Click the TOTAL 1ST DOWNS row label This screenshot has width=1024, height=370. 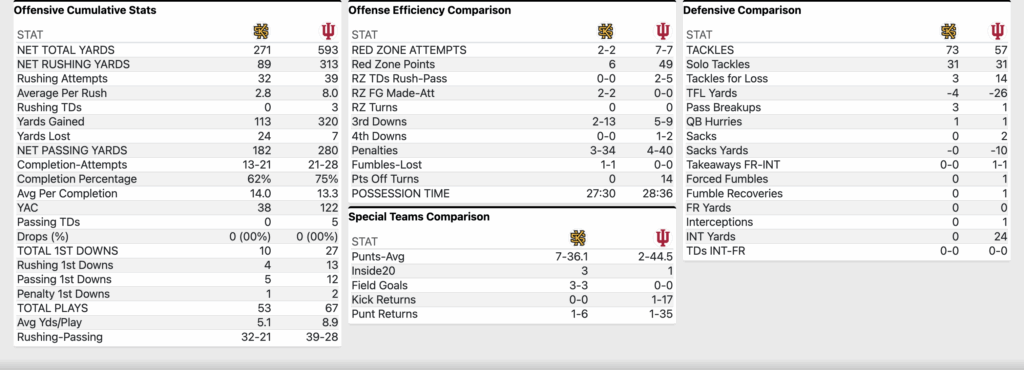click(68, 251)
